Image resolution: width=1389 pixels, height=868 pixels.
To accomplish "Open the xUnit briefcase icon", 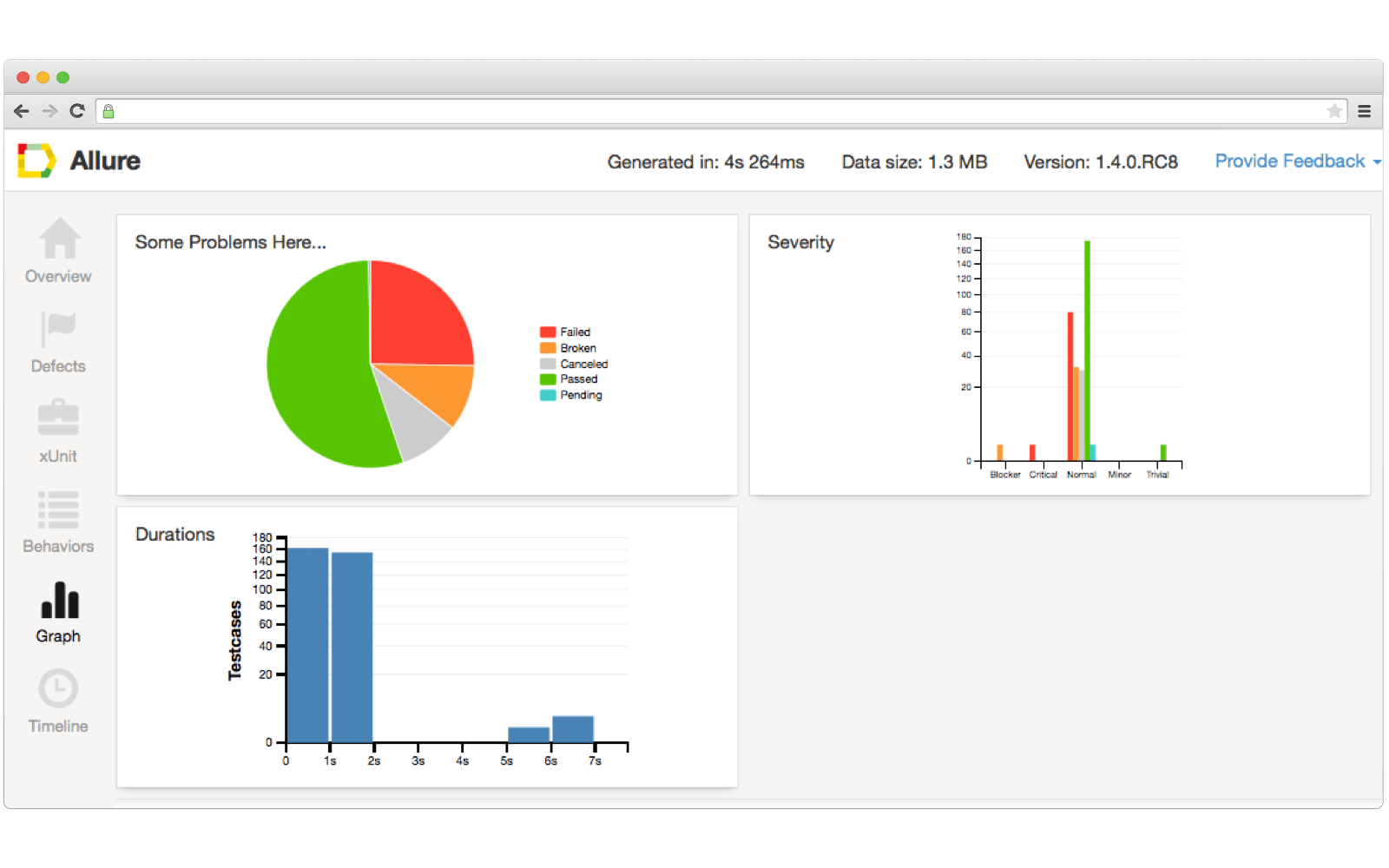I will pos(58,418).
